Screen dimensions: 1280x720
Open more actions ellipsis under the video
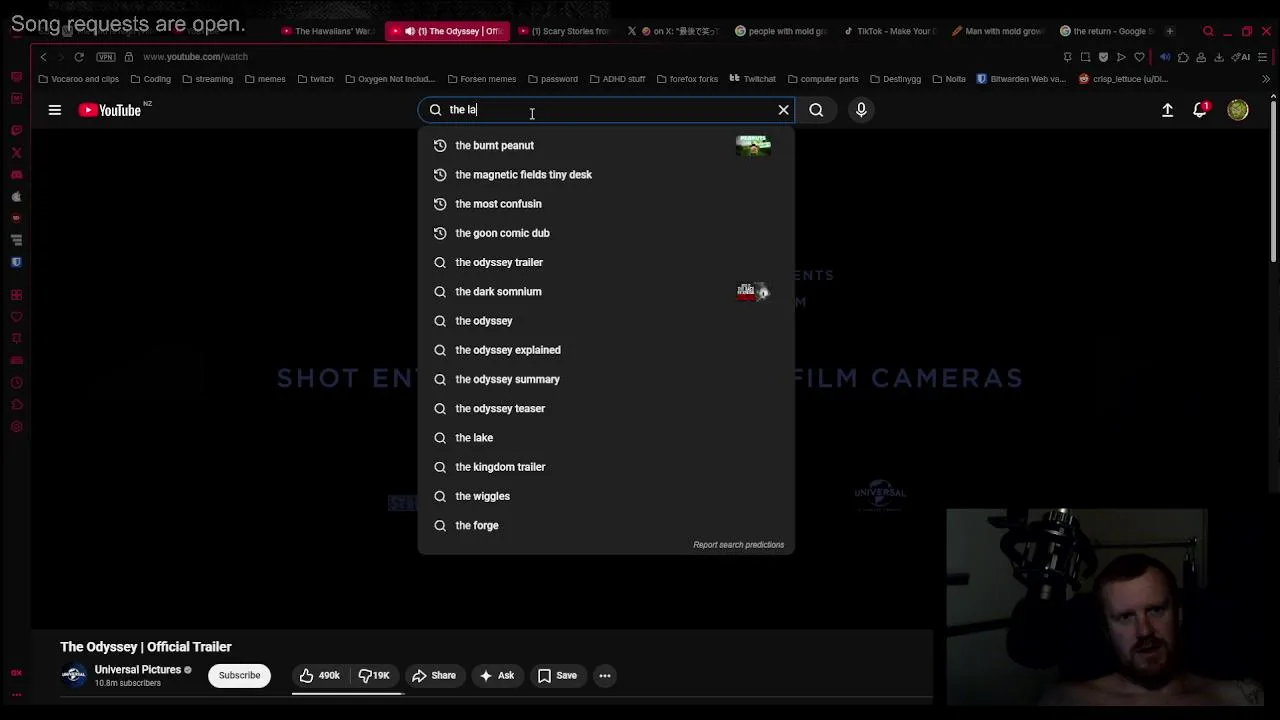point(605,676)
